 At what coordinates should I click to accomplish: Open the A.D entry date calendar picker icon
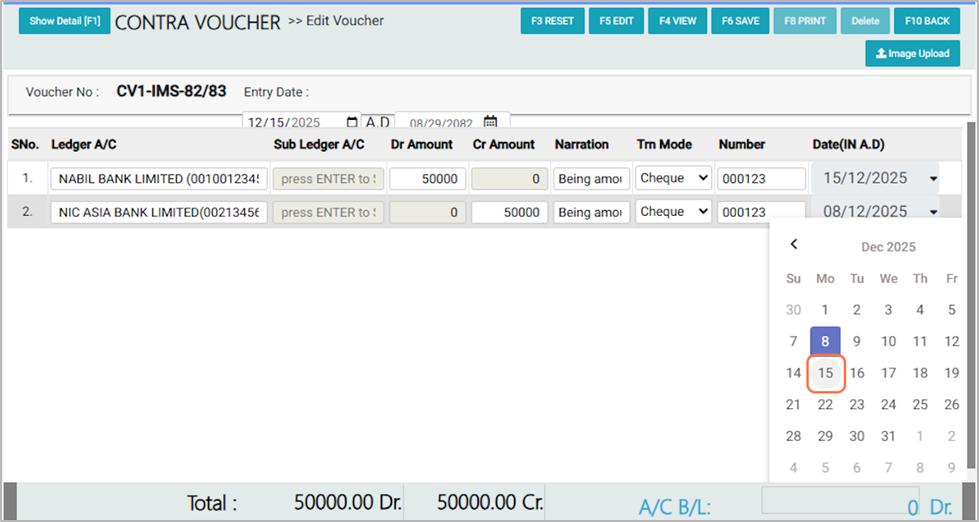coord(351,122)
